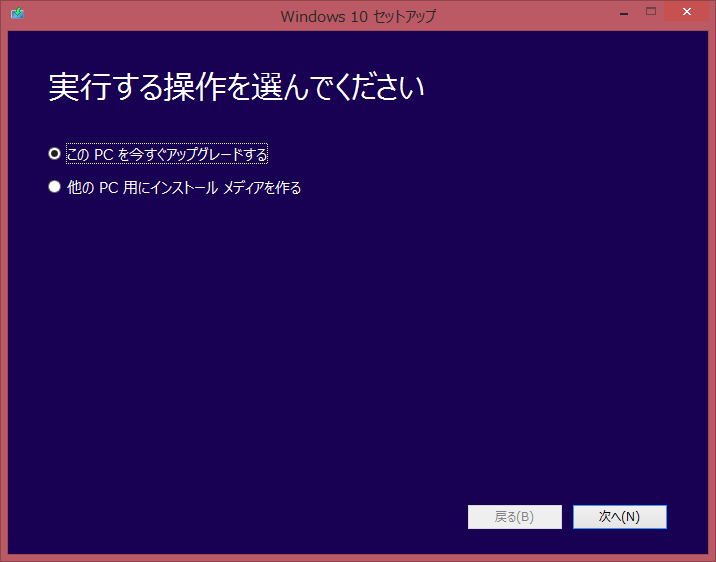The height and width of the screenshot is (562, 716).
Task: Click the 戻る(B) button
Action: tap(515, 517)
